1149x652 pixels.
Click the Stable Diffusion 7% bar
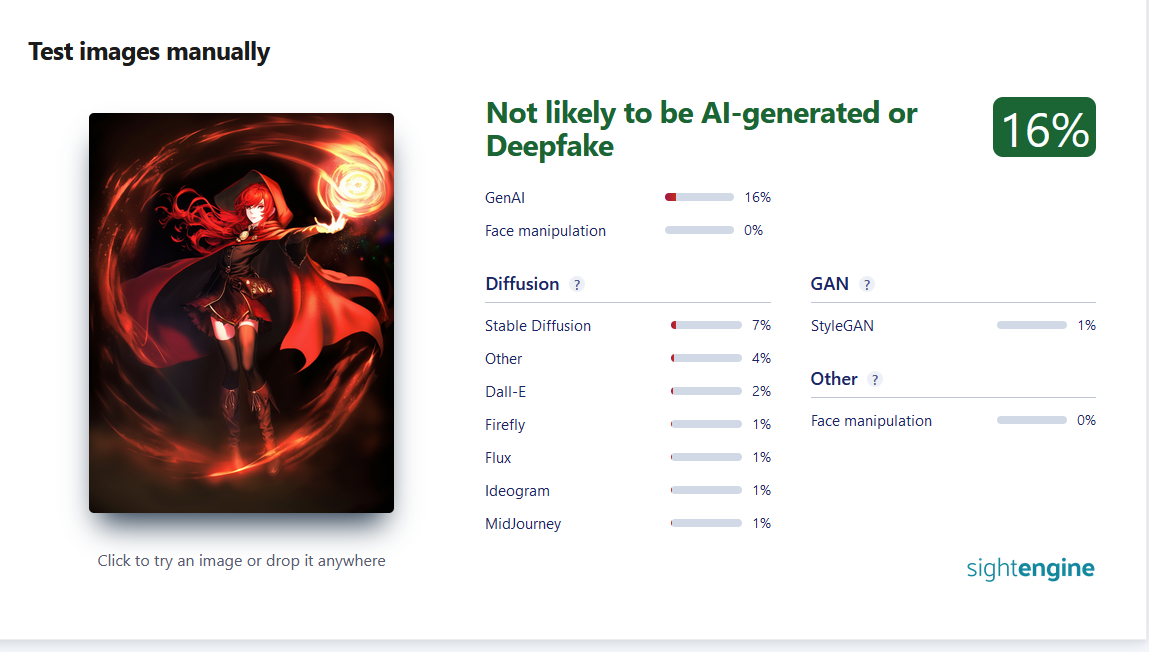click(x=706, y=325)
